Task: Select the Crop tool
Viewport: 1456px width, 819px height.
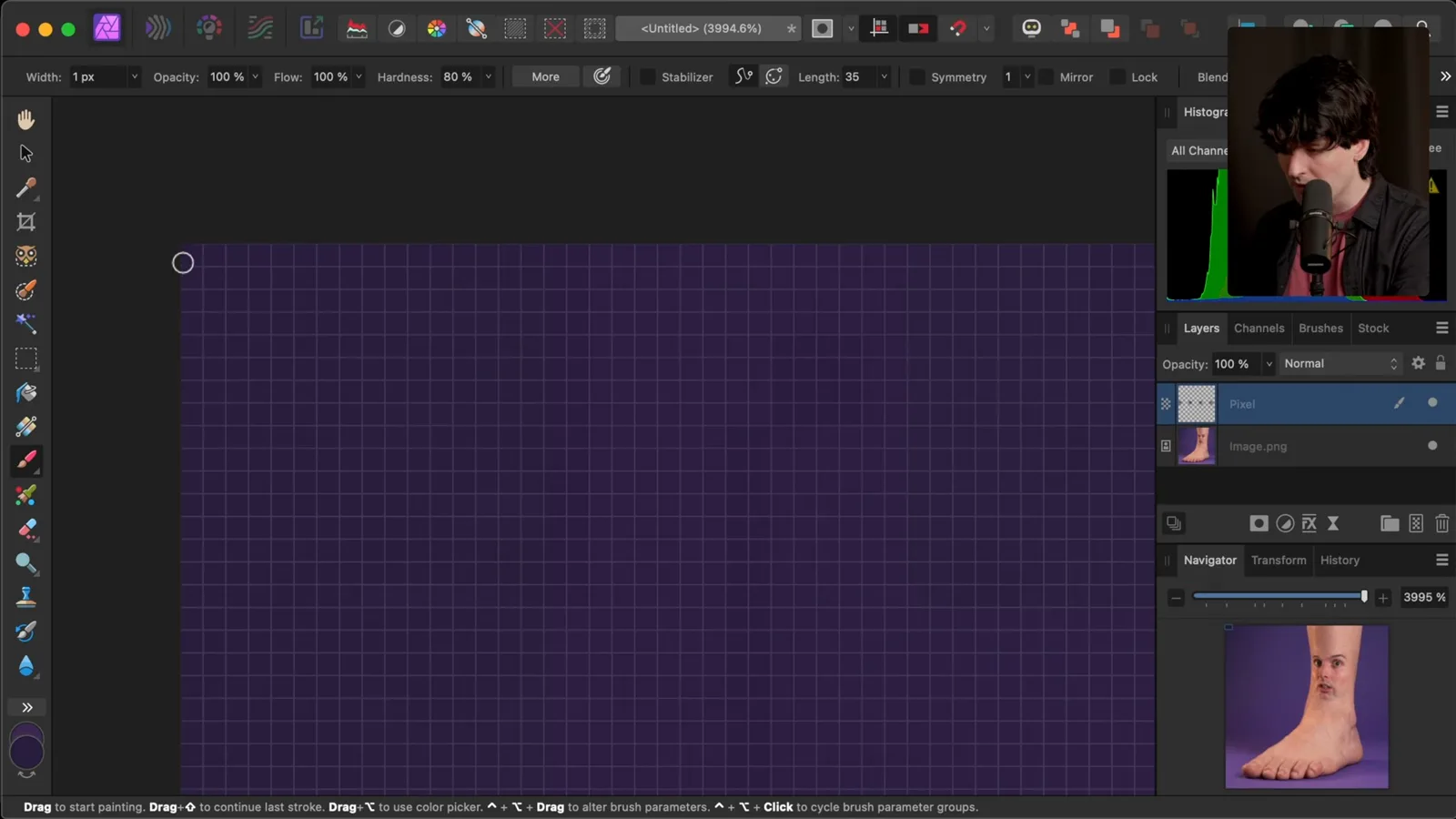Action: click(25, 222)
